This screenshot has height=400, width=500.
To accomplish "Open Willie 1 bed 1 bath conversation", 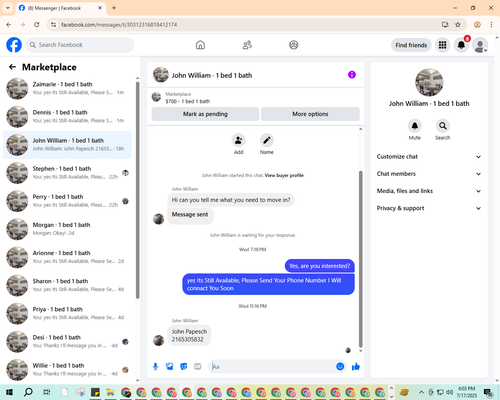I will 67,370.
